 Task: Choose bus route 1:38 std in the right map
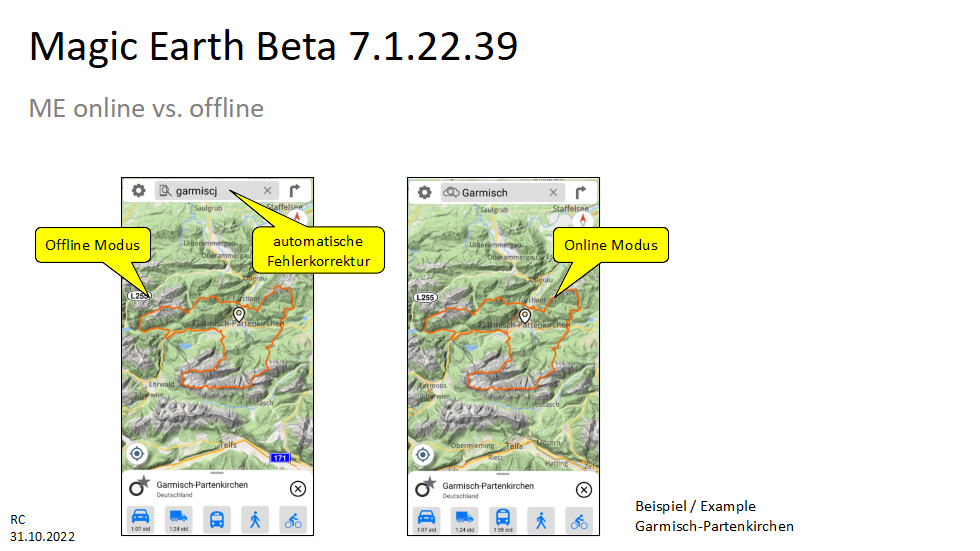pyautogui.click(x=503, y=521)
